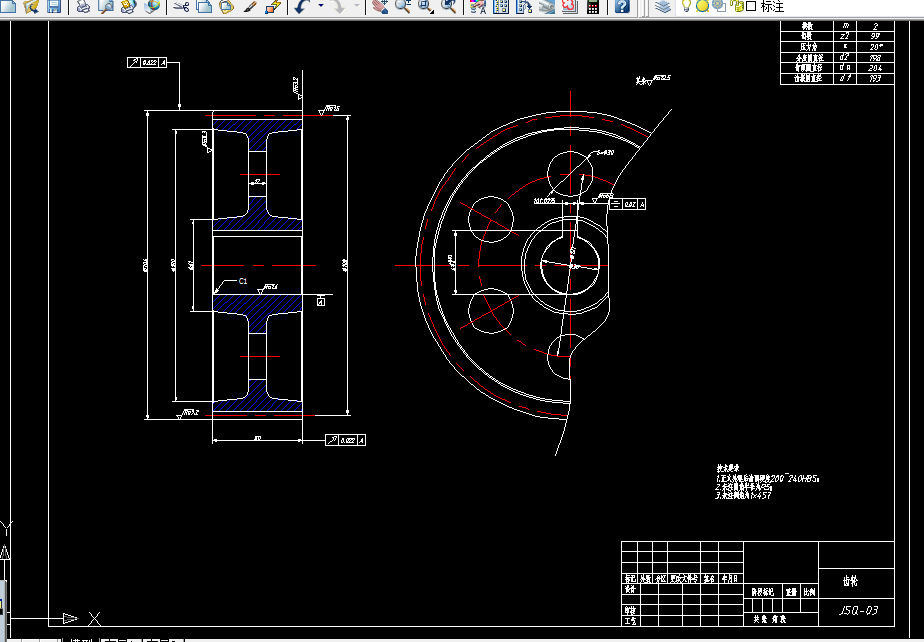Expand the Undo history dropdown arrow
The image size is (924, 642).
(321, 6)
